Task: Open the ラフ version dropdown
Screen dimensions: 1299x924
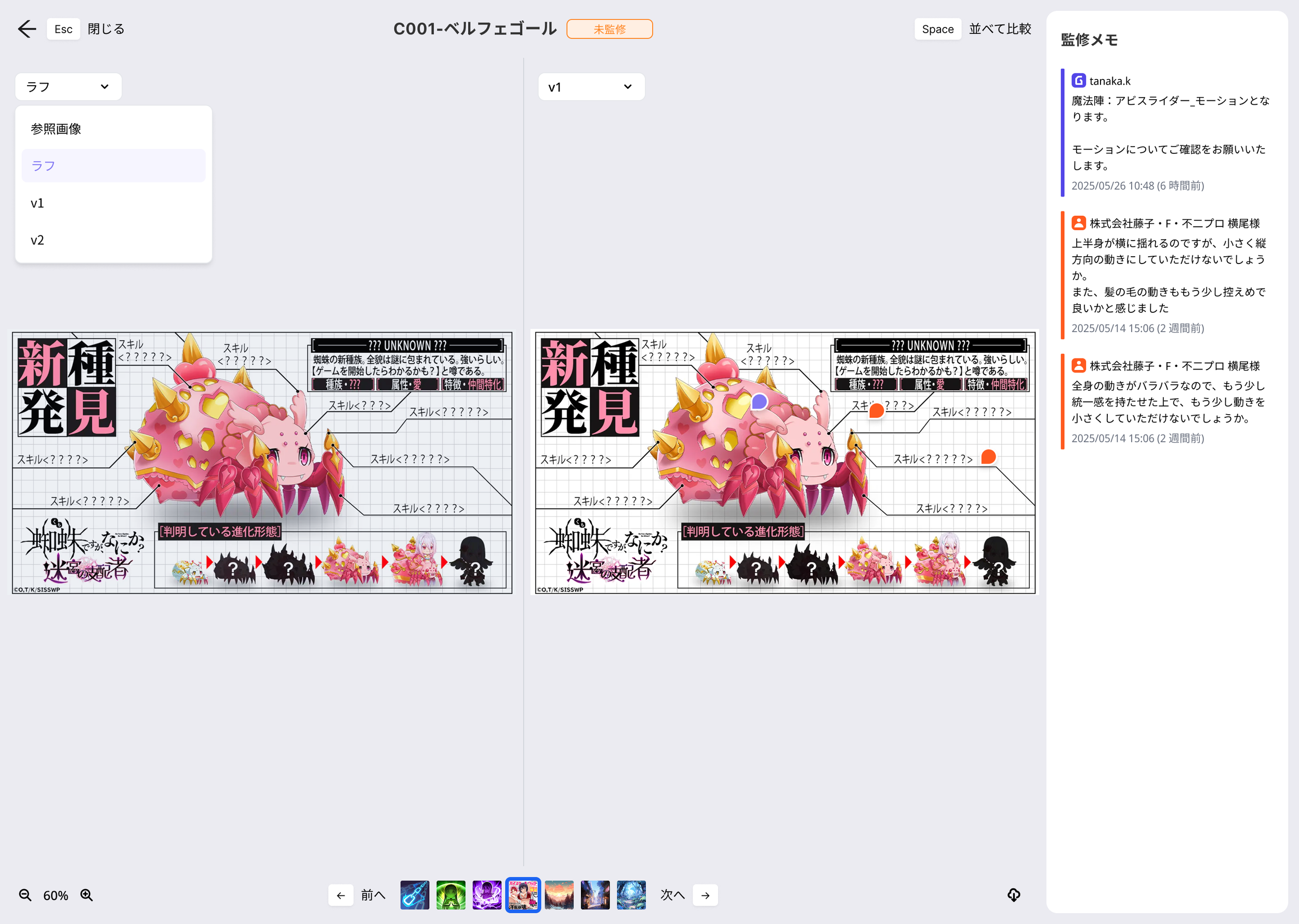Action: 68,87
